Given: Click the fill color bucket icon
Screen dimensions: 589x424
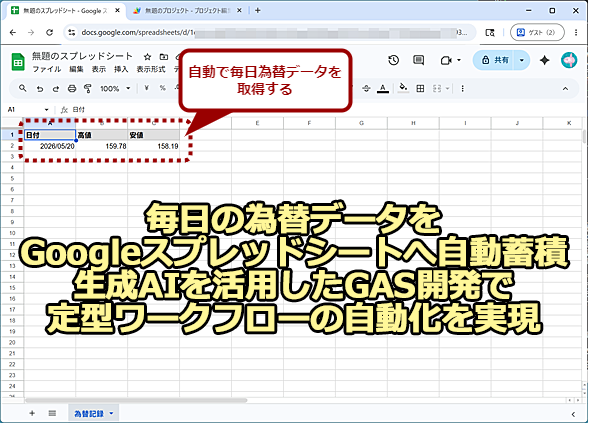Looking at the screenshot, I should [403, 88].
